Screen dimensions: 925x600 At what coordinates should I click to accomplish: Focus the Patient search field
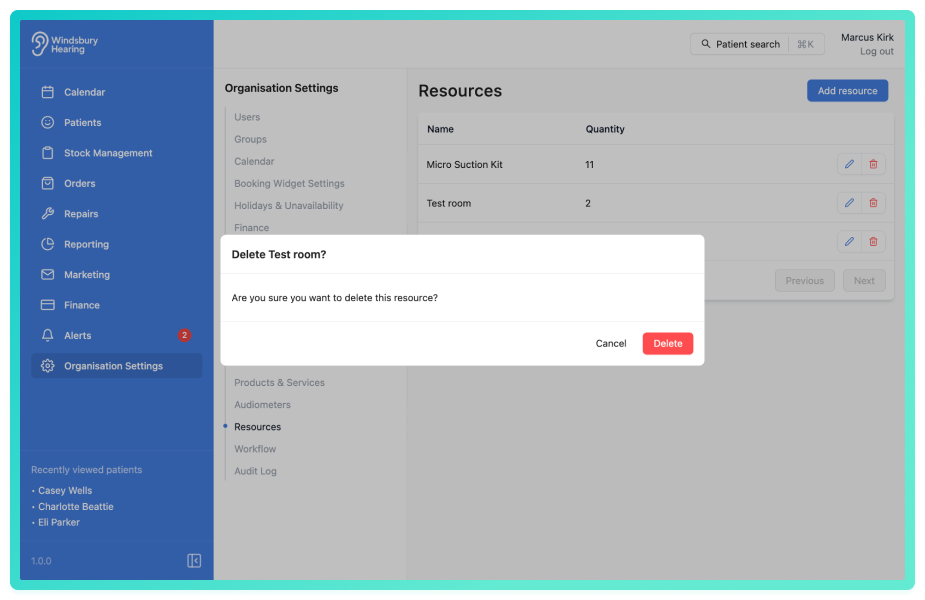[x=757, y=44]
